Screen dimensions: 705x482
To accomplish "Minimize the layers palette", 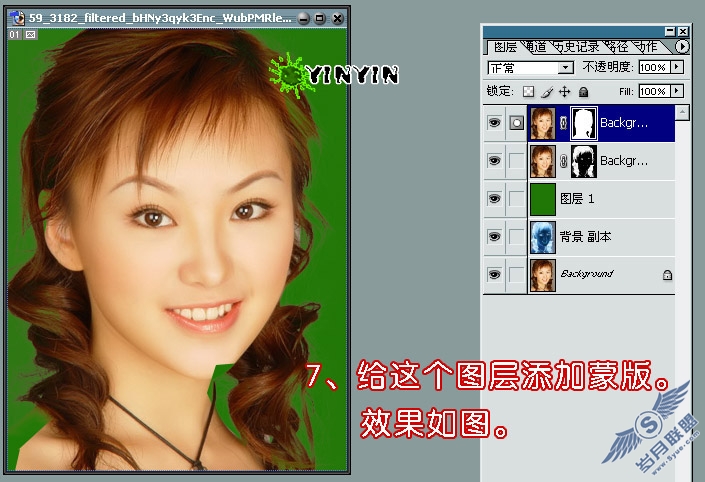I will 670,31.
